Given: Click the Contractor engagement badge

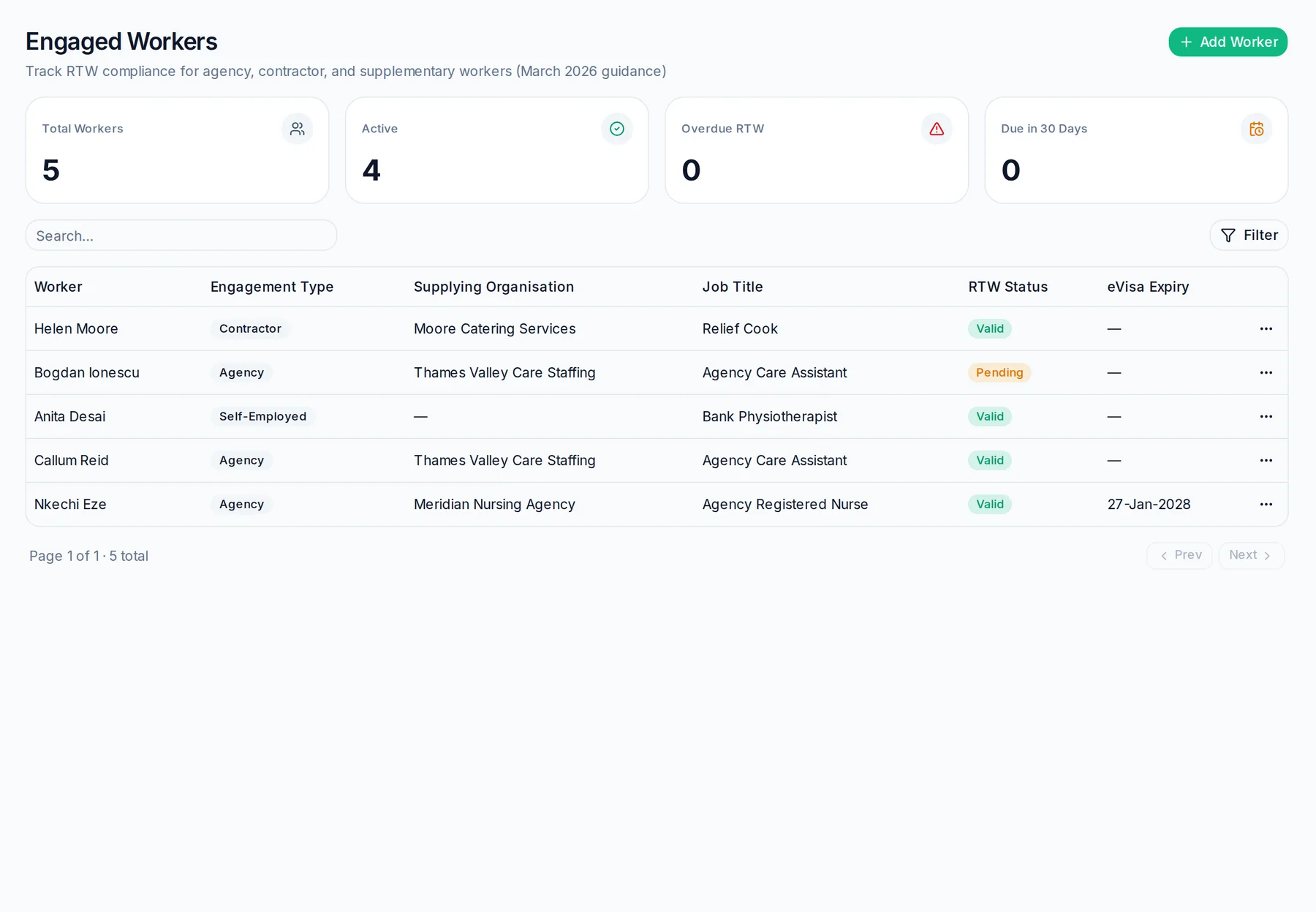Looking at the screenshot, I should click(x=250, y=328).
